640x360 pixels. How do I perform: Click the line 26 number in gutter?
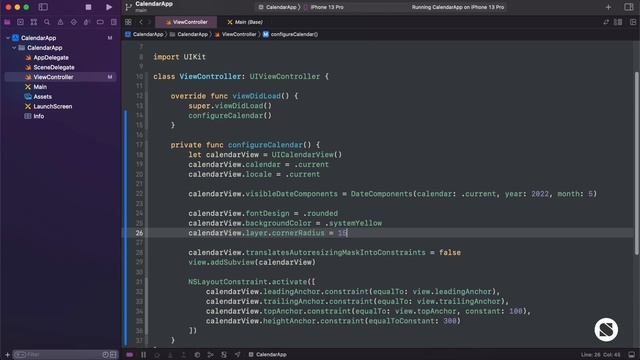coord(139,233)
